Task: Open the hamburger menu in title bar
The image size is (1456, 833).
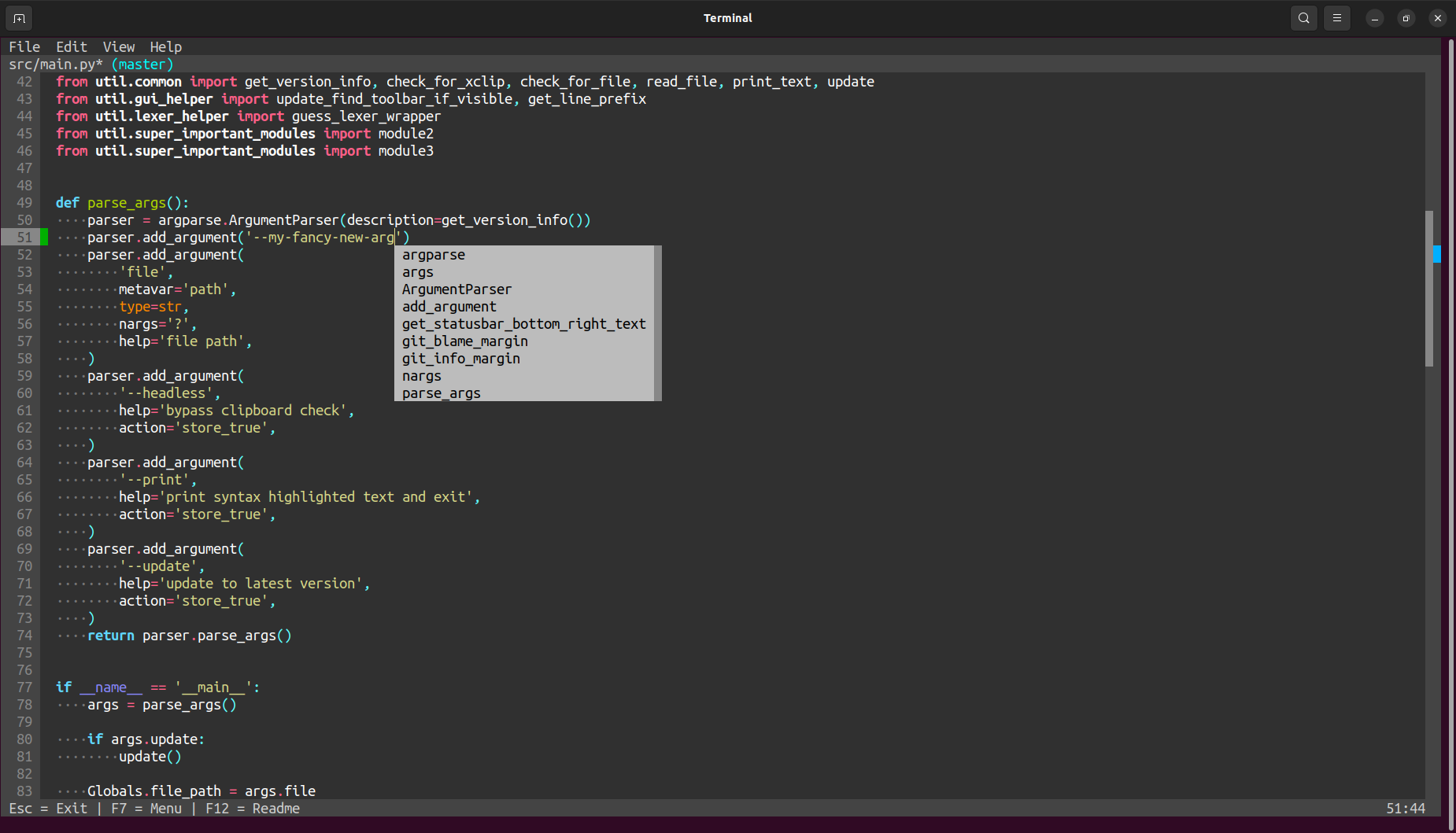Action: [1336, 18]
